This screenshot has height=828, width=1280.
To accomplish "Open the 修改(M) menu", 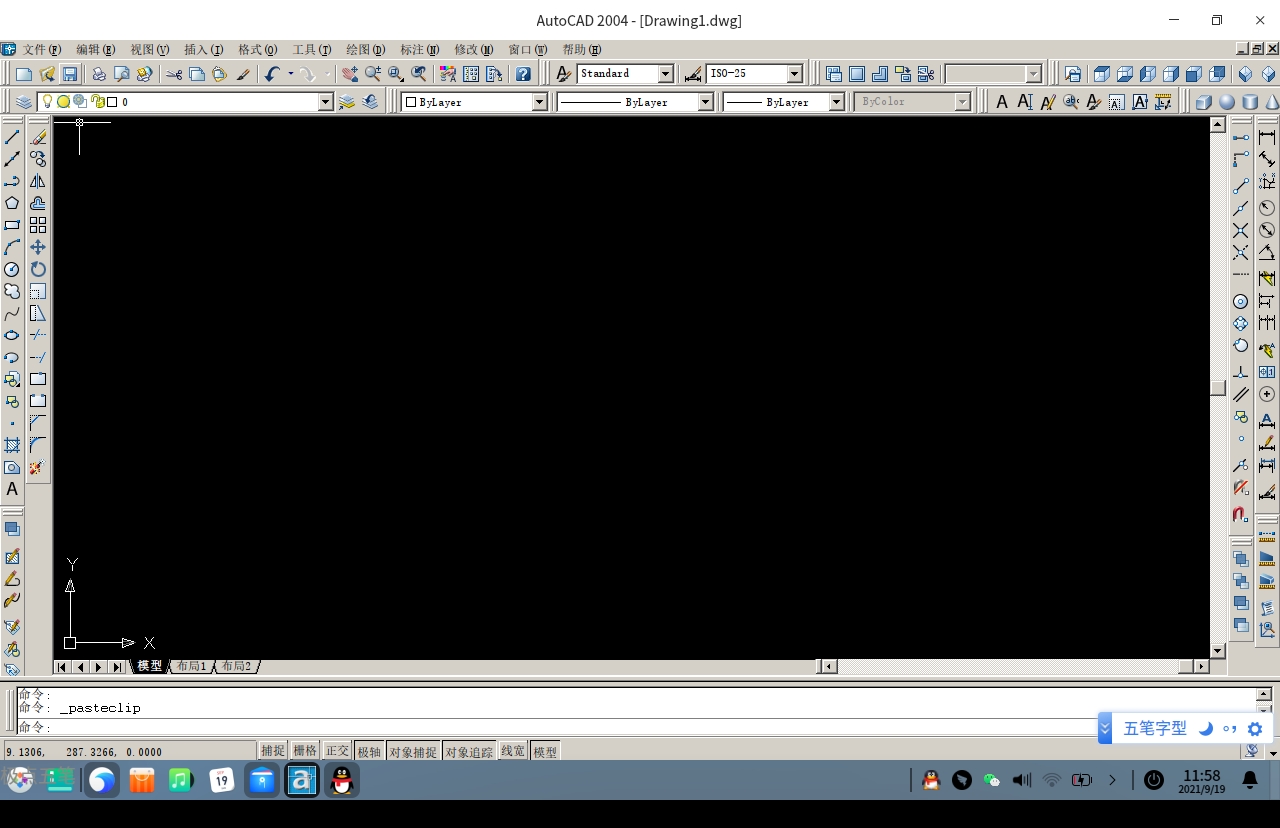I will (474, 49).
